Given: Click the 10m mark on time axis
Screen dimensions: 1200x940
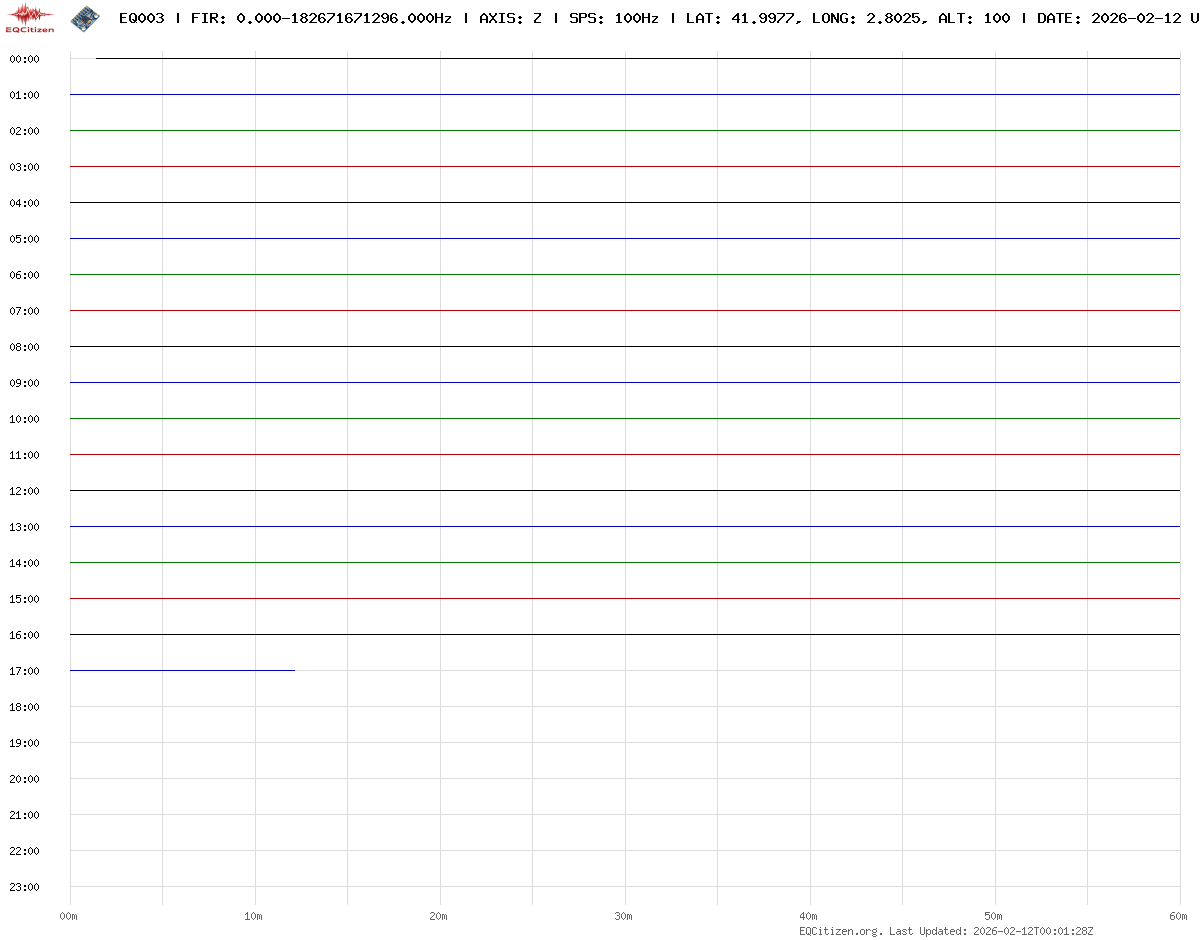Looking at the screenshot, I should click(254, 916).
